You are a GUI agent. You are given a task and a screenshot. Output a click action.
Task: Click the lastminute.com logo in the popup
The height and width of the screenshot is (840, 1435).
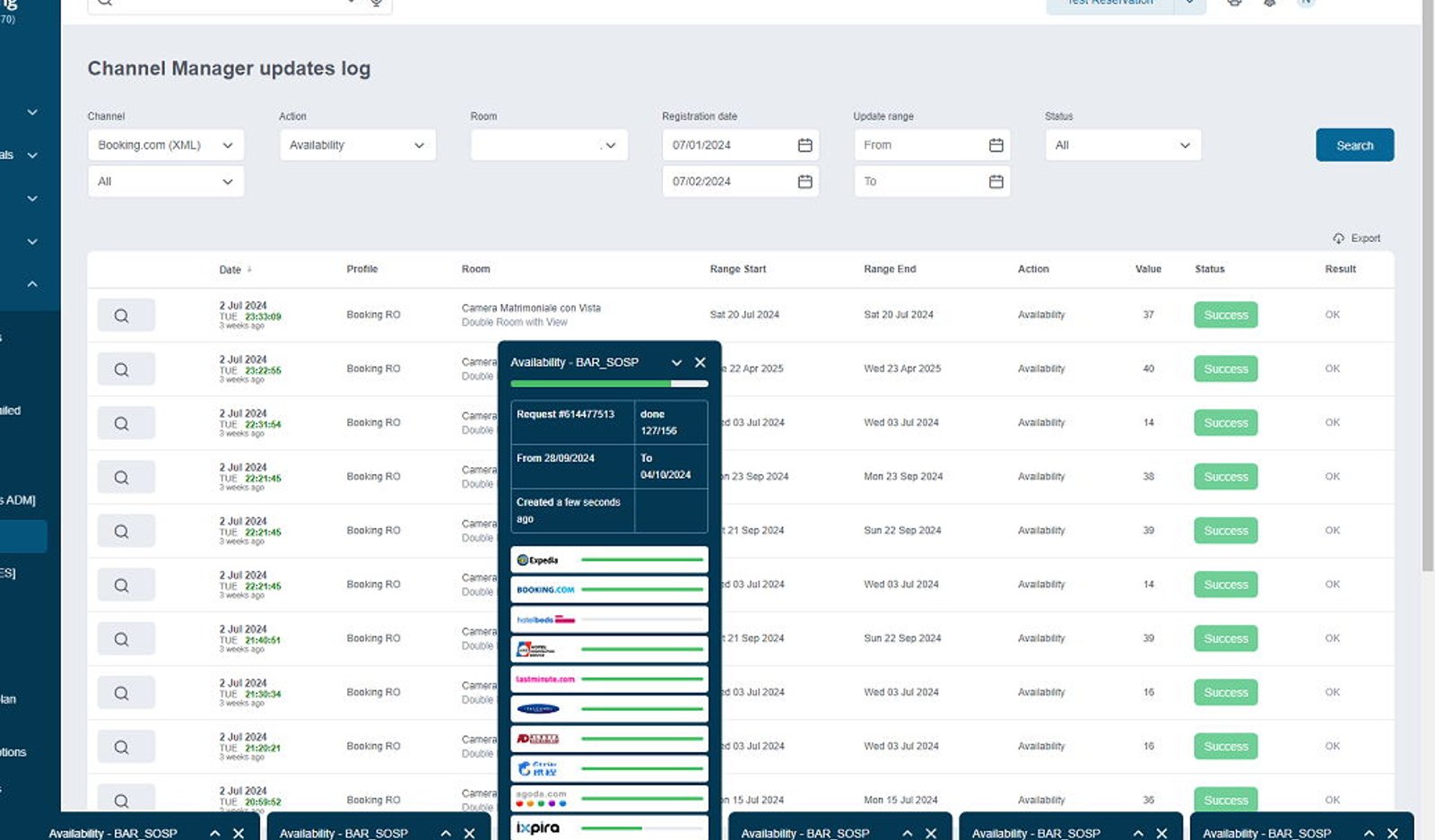[x=545, y=680]
